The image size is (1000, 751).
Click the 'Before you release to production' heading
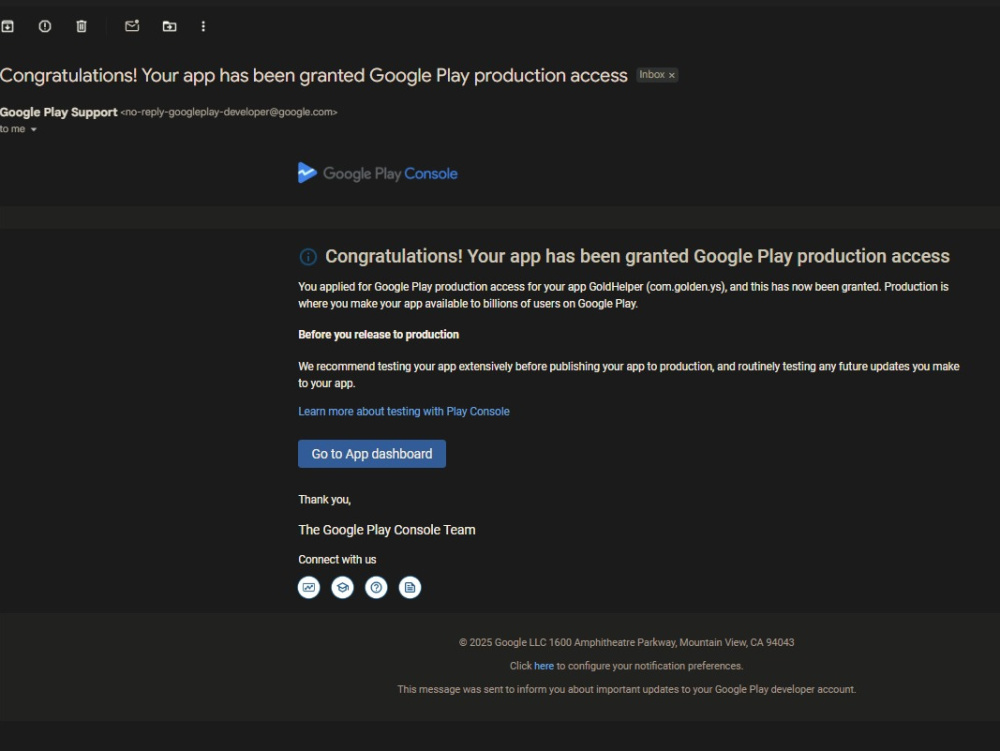(x=378, y=335)
